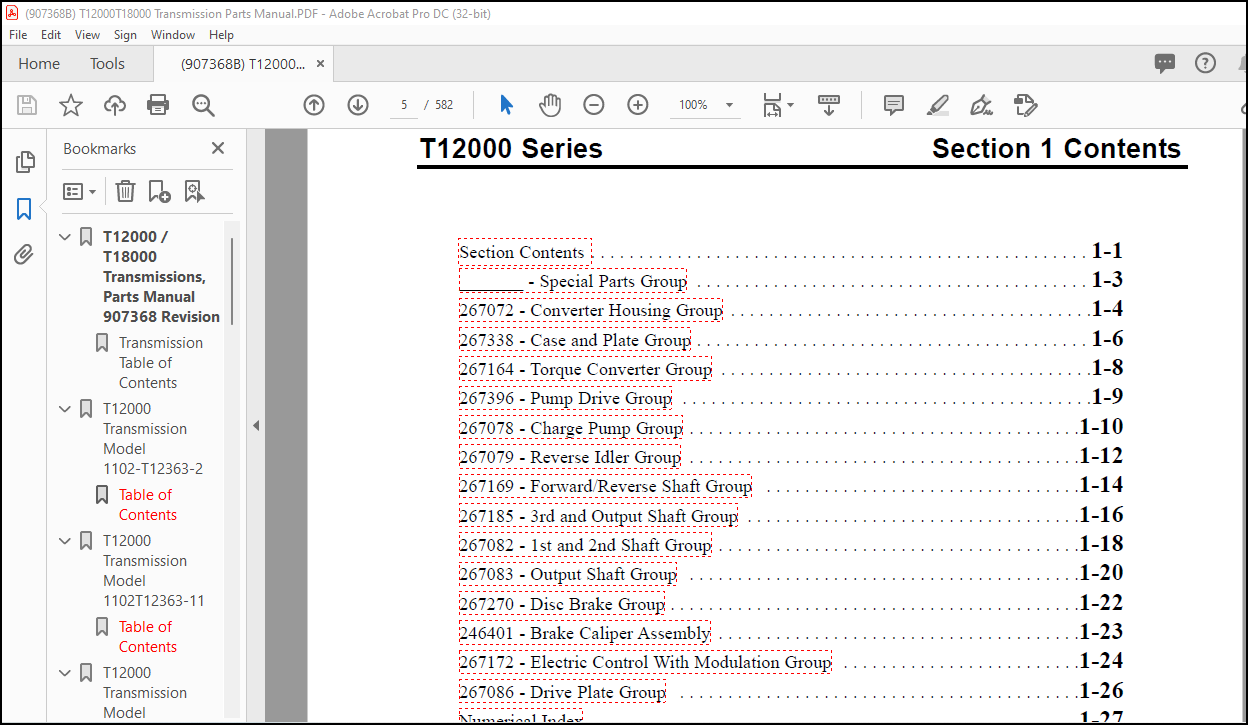Viewport: 1248px width, 725px height.
Task: Click the Save file icon
Action: [27, 105]
